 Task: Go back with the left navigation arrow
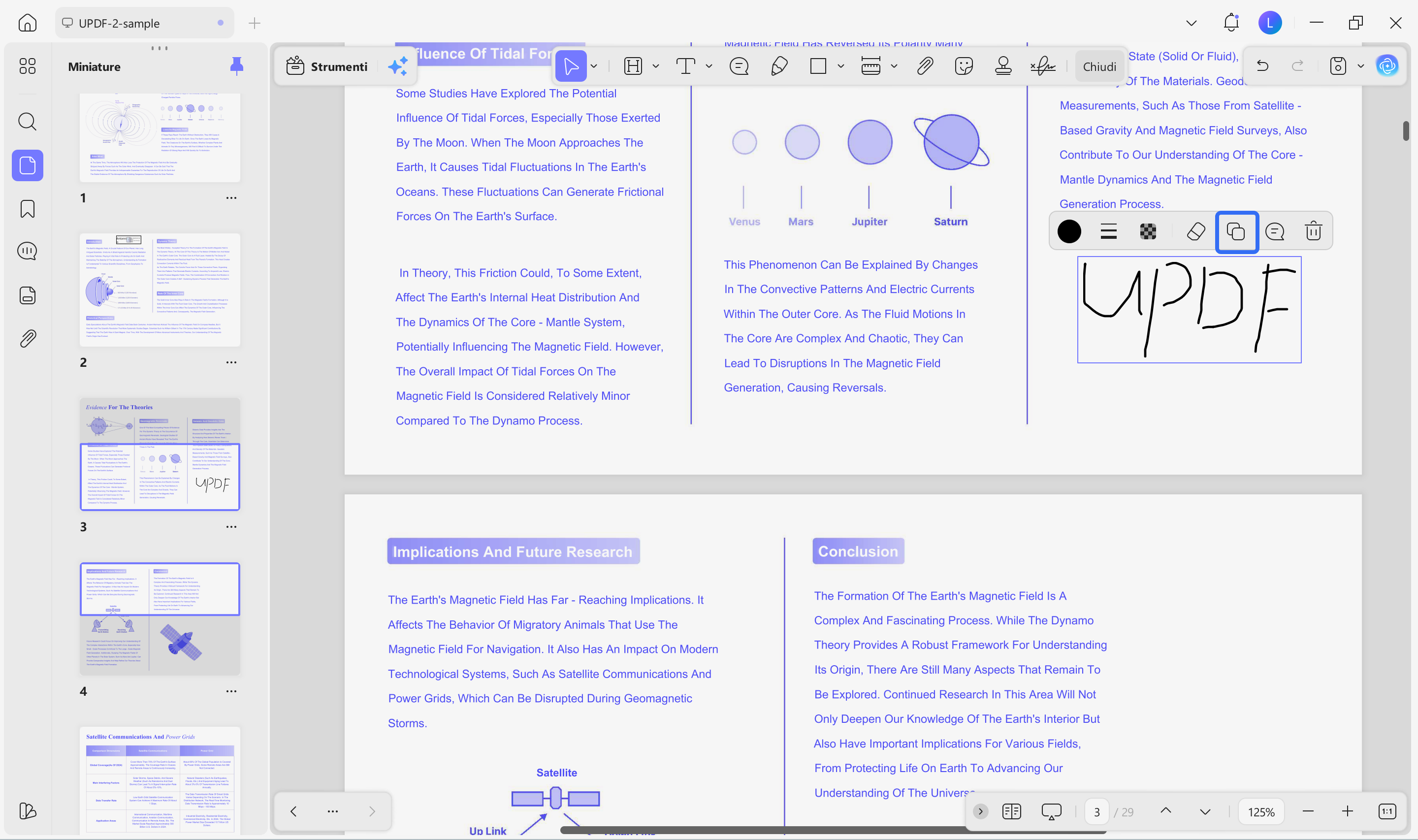(x=293, y=811)
